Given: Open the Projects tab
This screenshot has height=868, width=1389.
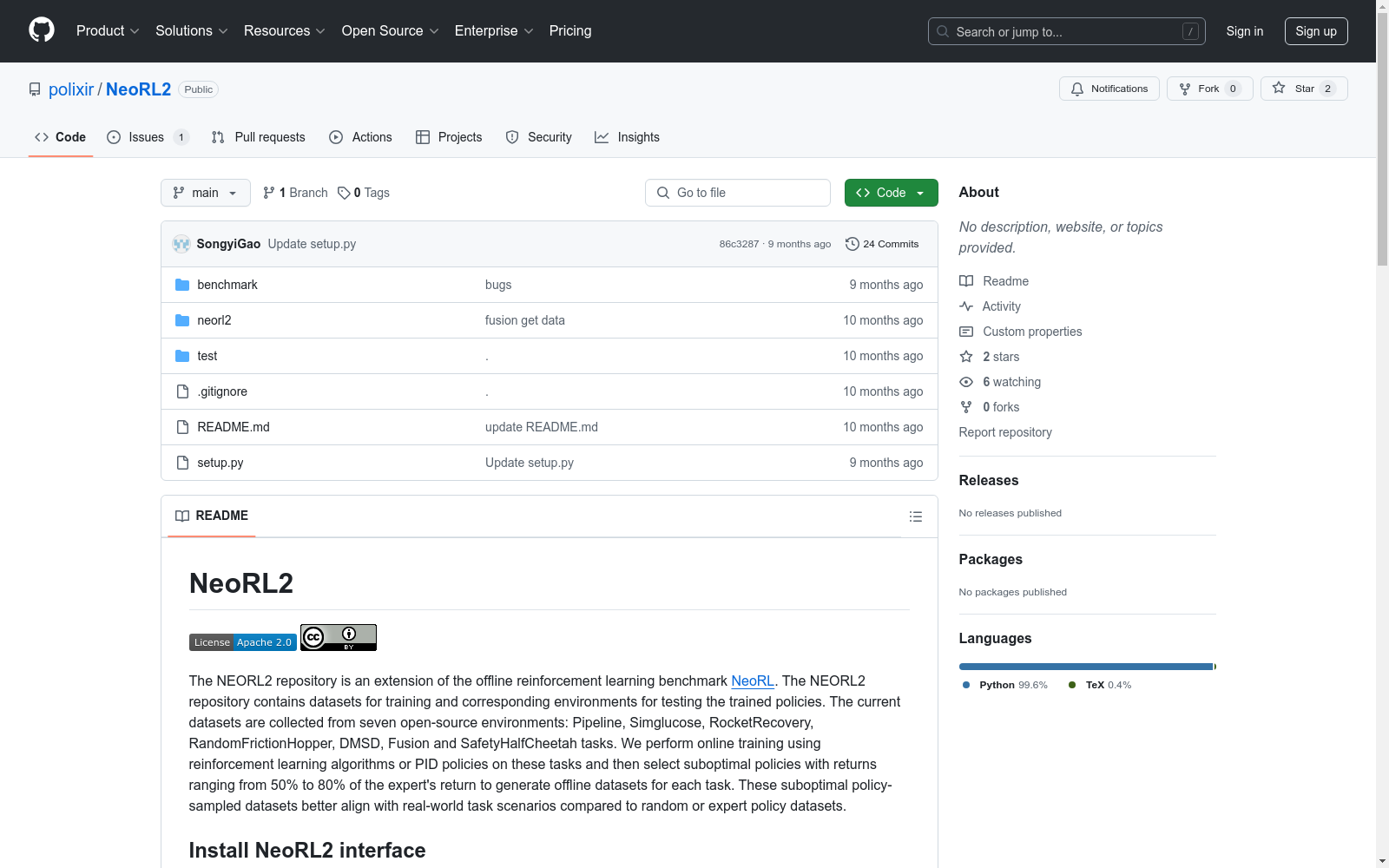Looking at the screenshot, I should pyautogui.click(x=449, y=137).
